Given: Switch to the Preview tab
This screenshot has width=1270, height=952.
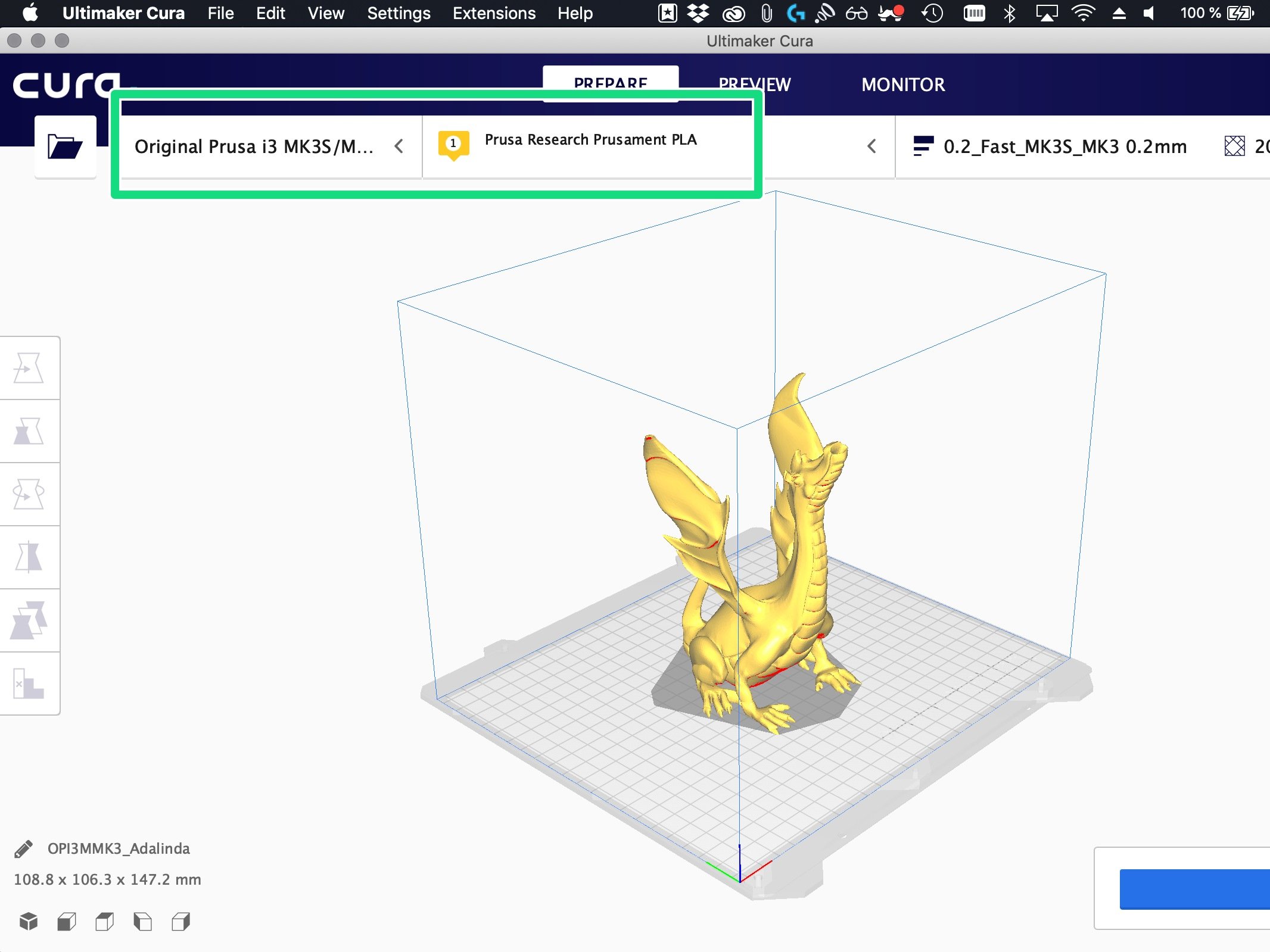Looking at the screenshot, I should (754, 83).
